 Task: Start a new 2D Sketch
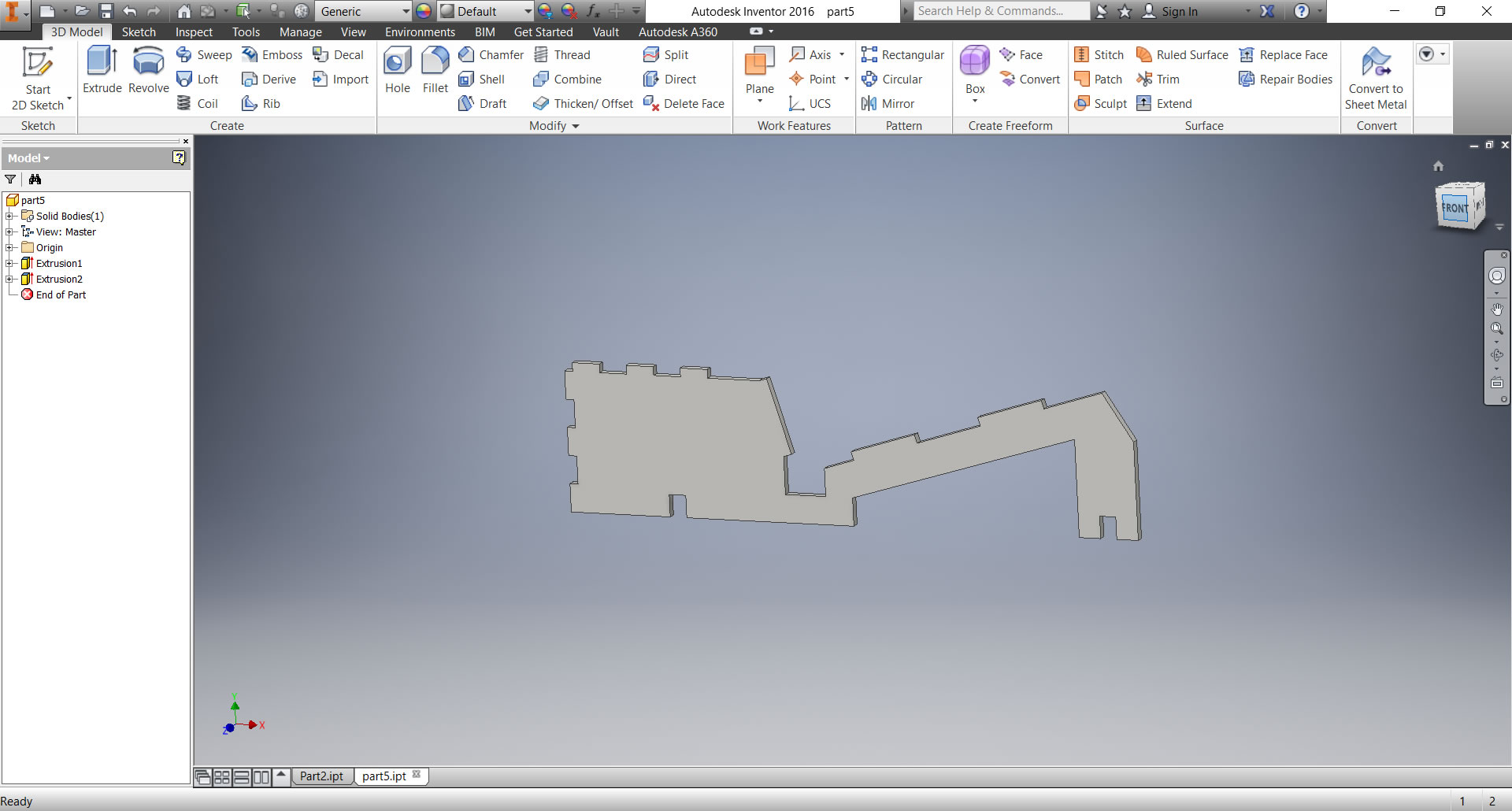[38, 79]
